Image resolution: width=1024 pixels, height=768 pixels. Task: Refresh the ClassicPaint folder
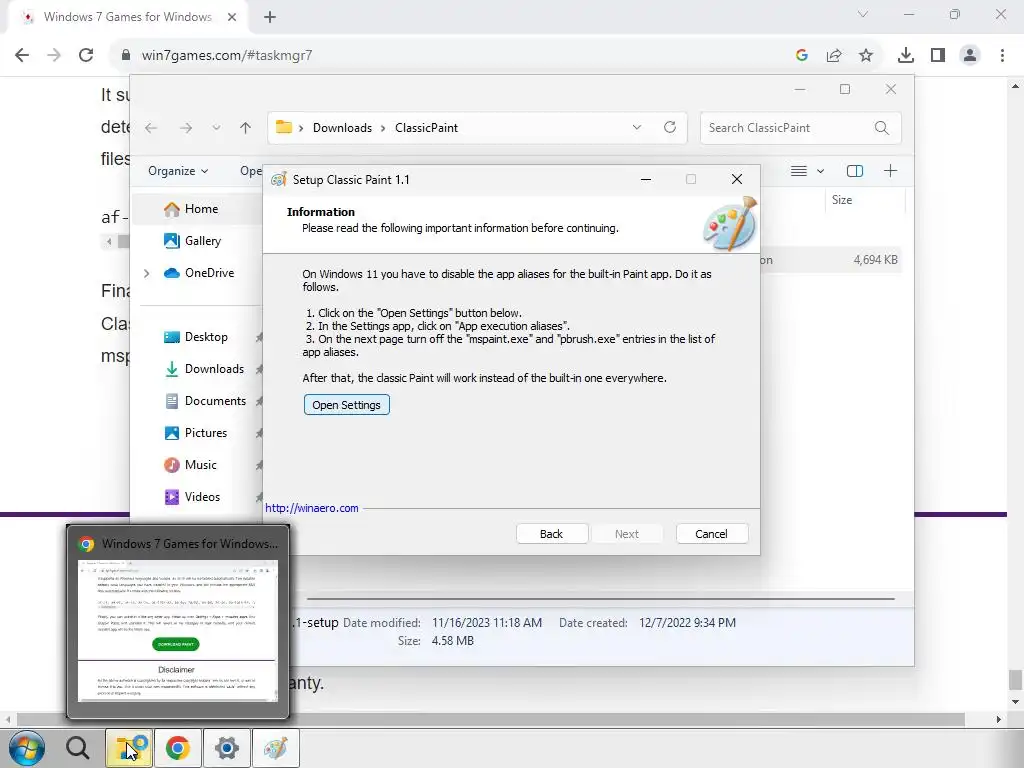(x=670, y=127)
